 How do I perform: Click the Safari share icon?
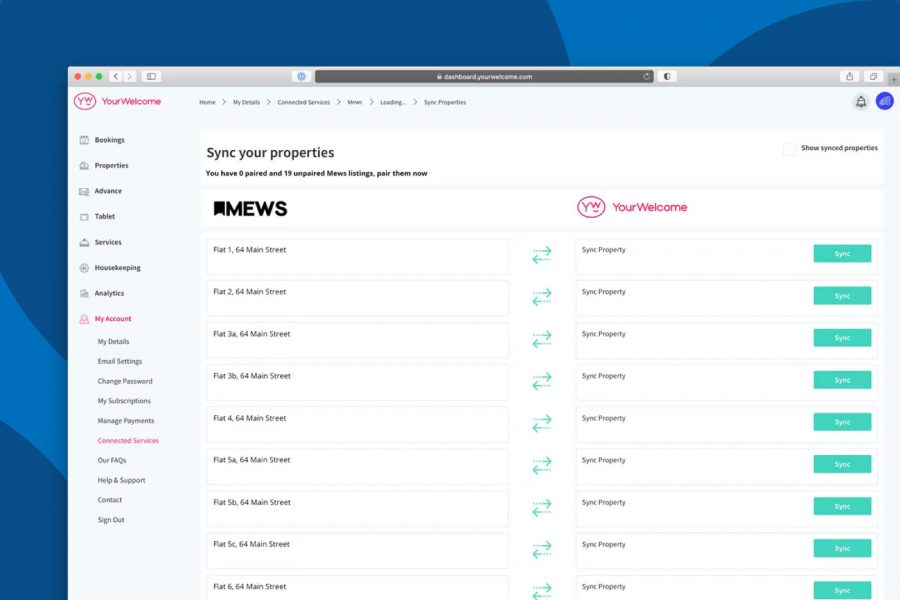pos(849,76)
